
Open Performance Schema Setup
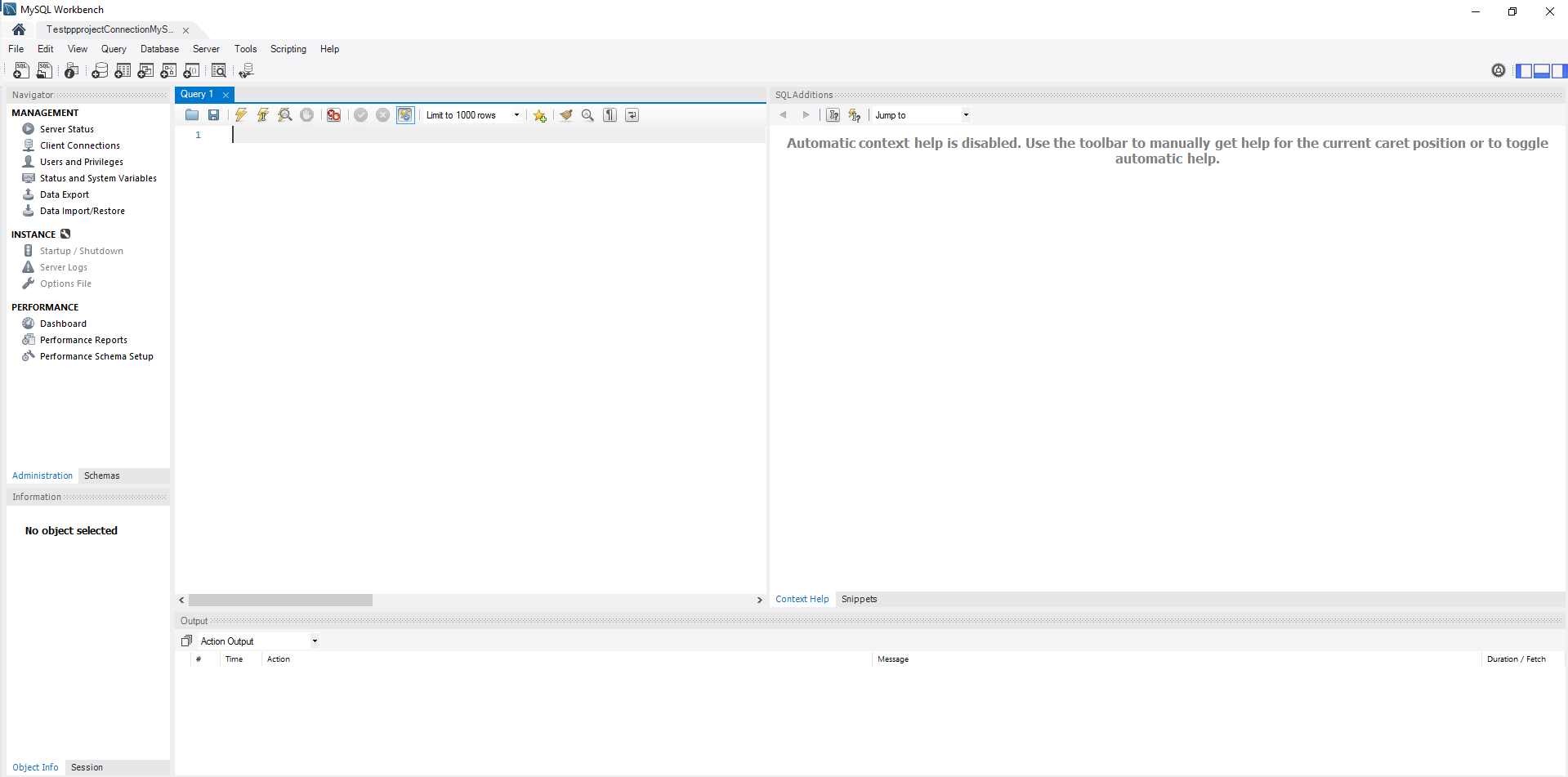pos(96,356)
